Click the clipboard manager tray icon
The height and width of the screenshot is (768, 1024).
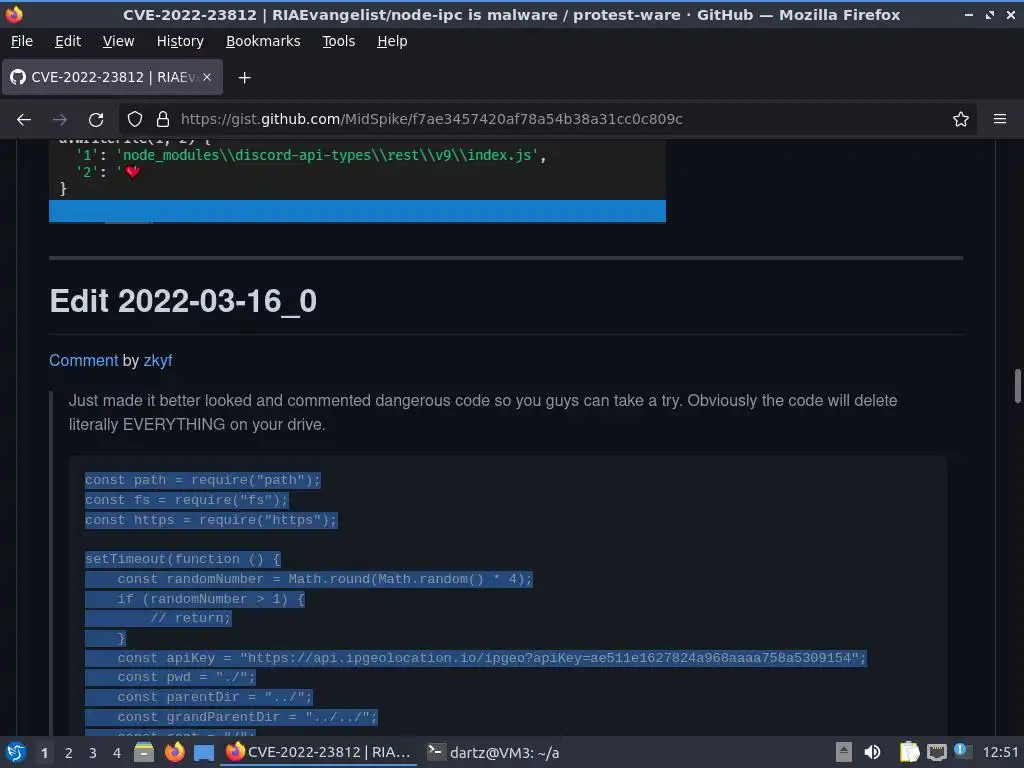pyautogui.click(x=909, y=752)
